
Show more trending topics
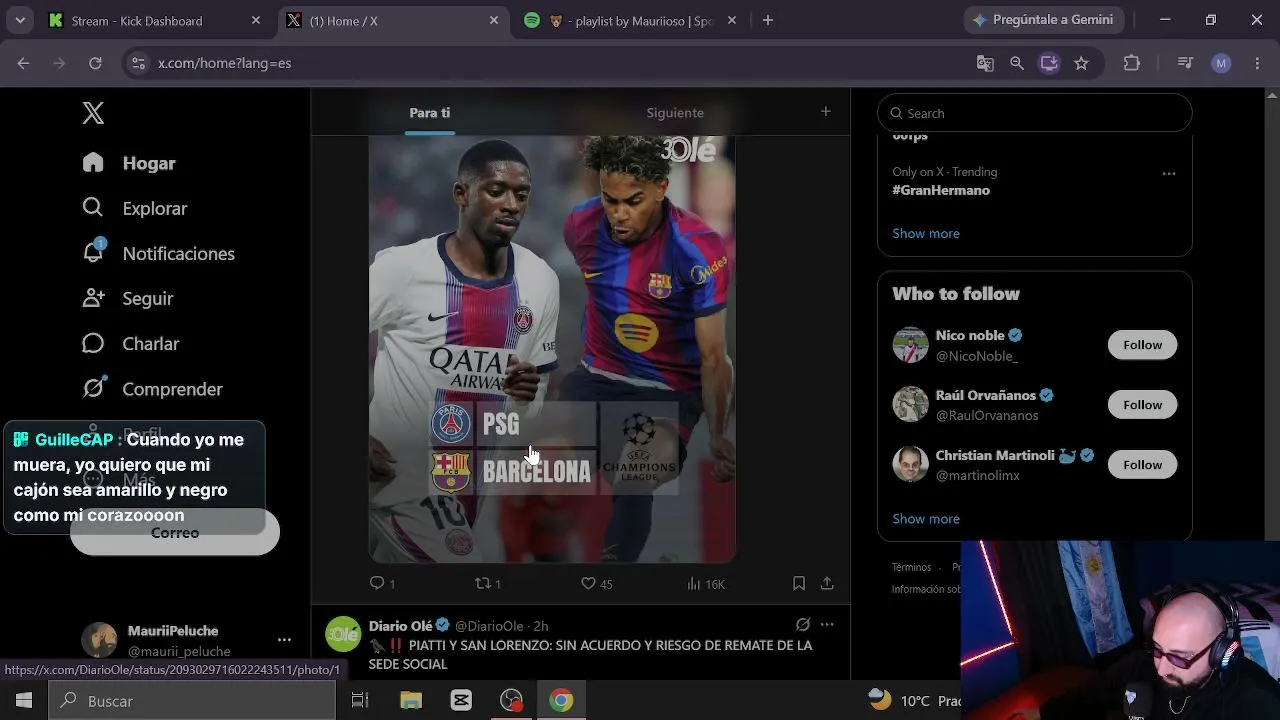926,233
